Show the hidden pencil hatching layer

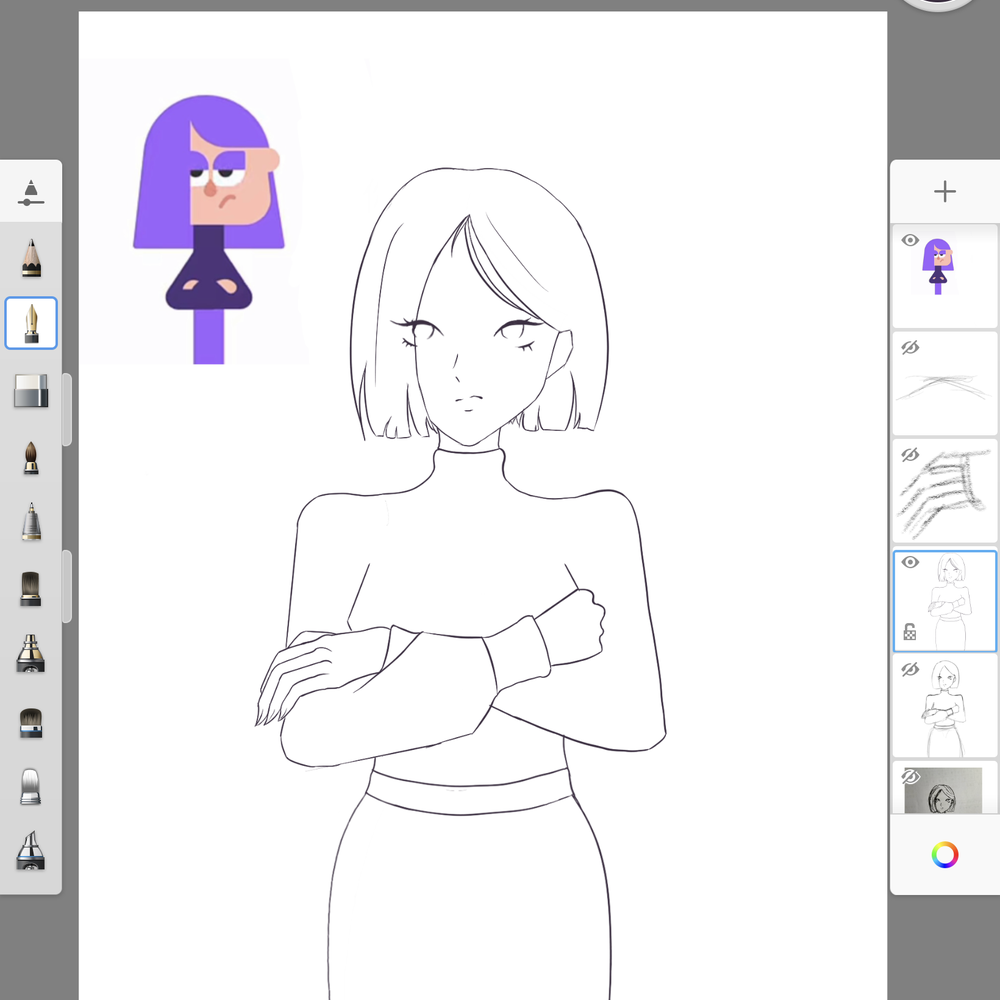(x=910, y=455)
